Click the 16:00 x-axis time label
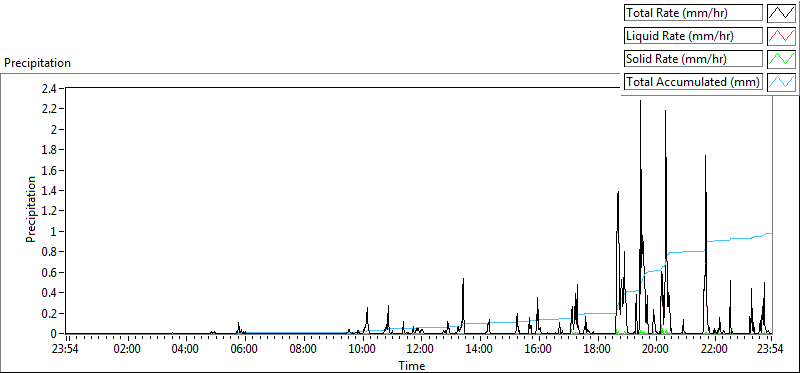This screenshot has height=373, width=800. [538, 350]
